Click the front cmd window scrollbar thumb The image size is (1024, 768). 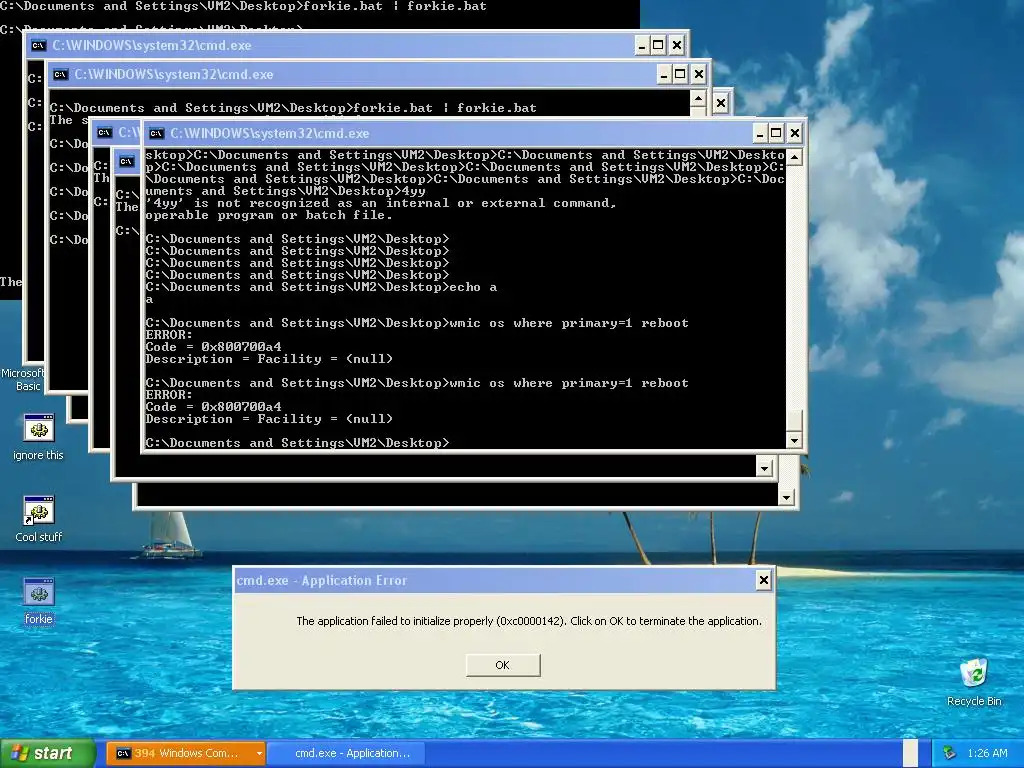click(794, 420)
